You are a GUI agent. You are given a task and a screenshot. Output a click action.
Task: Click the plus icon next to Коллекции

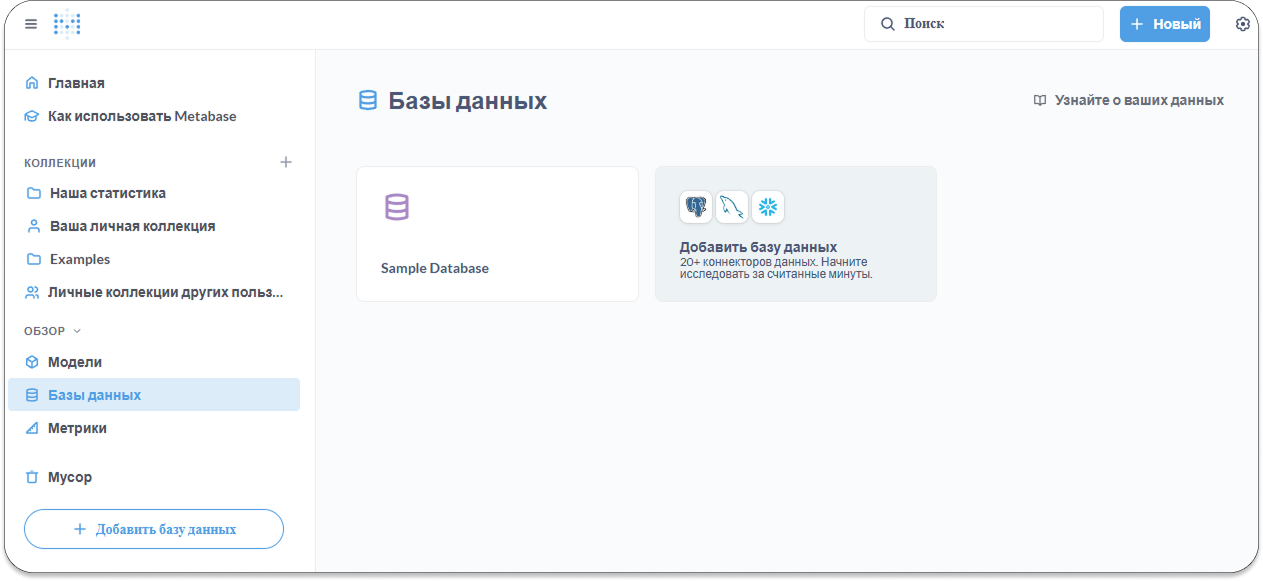(x=286, y=162)
